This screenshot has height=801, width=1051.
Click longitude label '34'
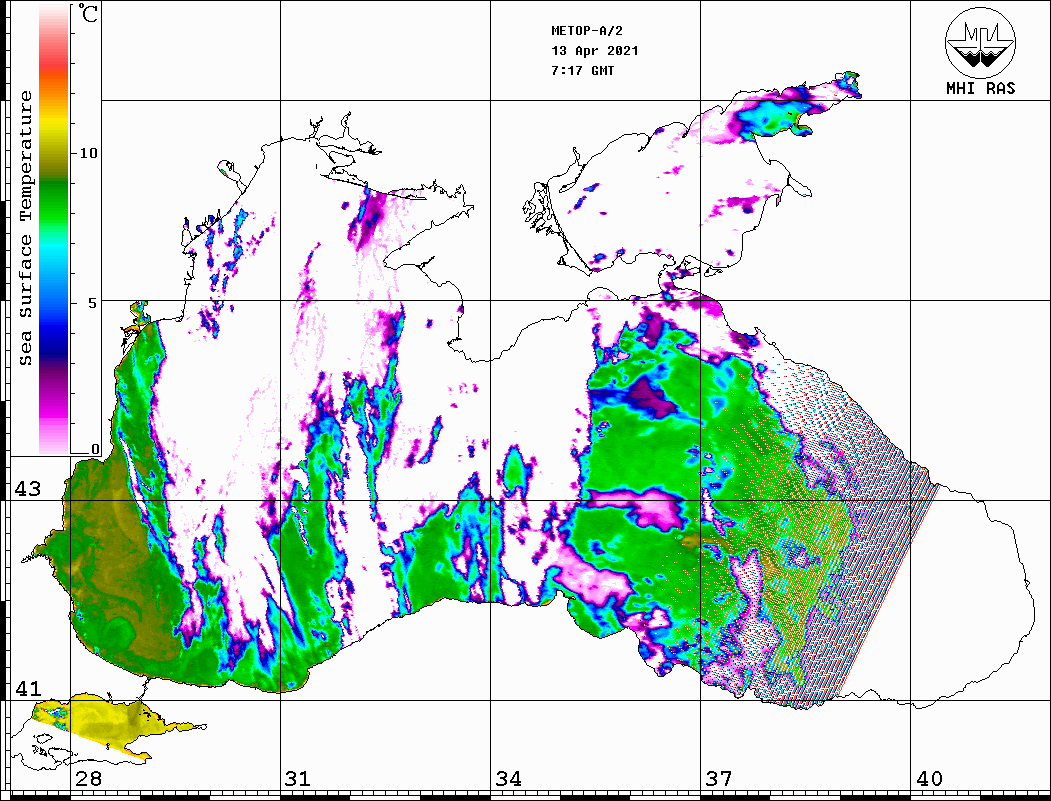[508, 779]
